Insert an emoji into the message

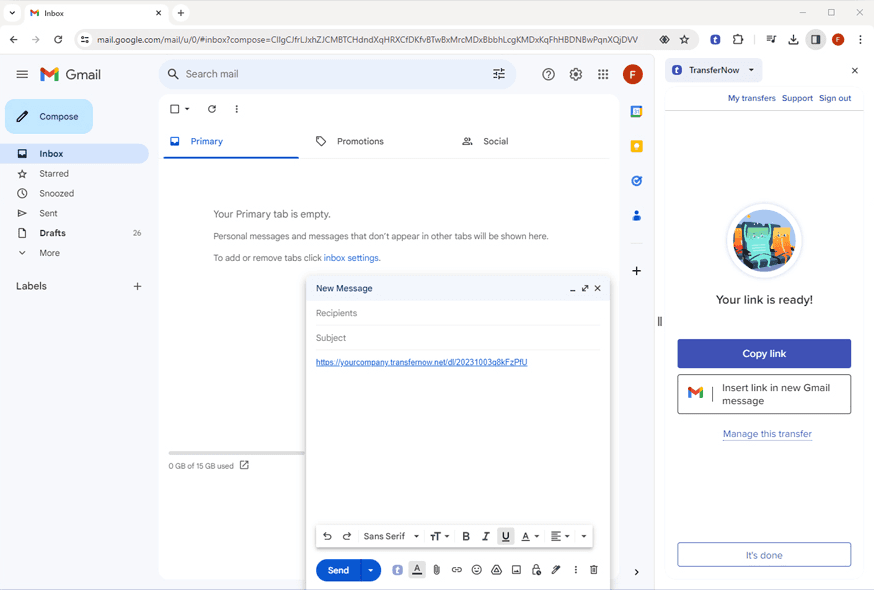click(x=476, y=569)
